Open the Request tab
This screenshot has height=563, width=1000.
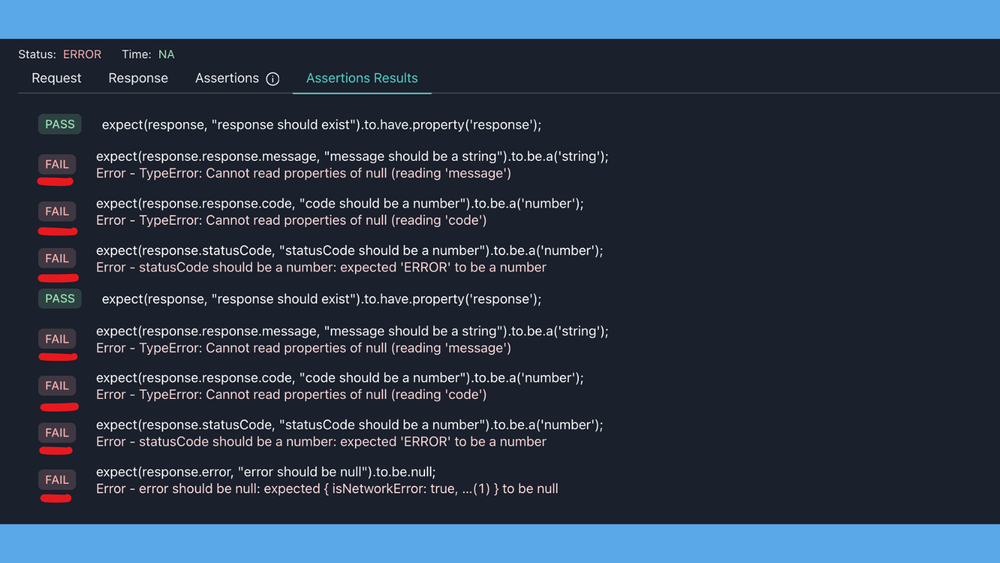coord(56,78)
